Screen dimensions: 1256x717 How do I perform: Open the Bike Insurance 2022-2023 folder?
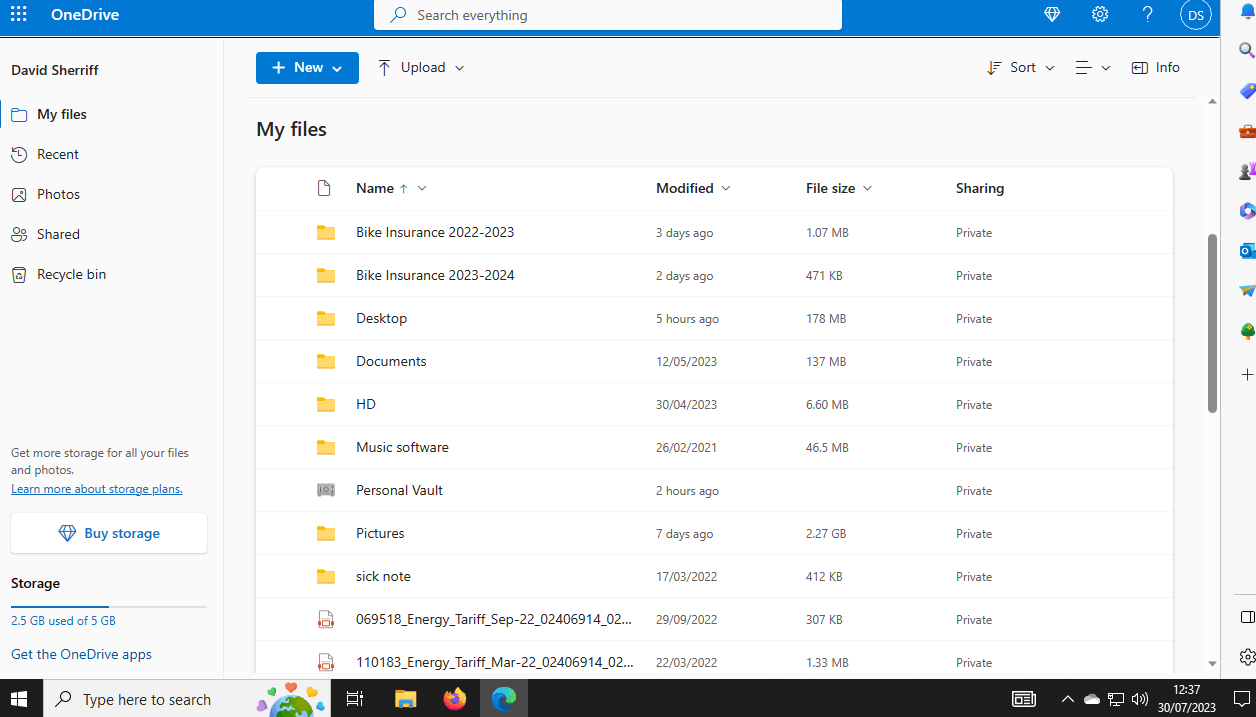coord(435,232)
